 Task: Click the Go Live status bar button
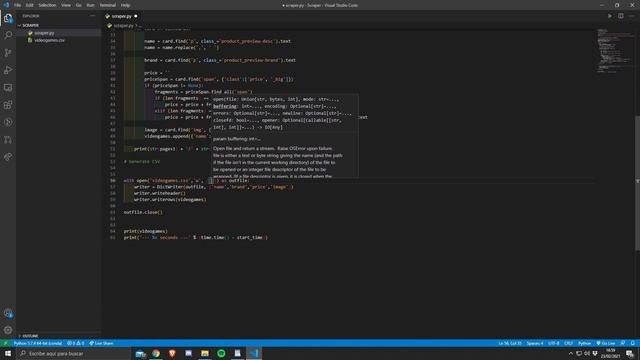tap(606, 343)
